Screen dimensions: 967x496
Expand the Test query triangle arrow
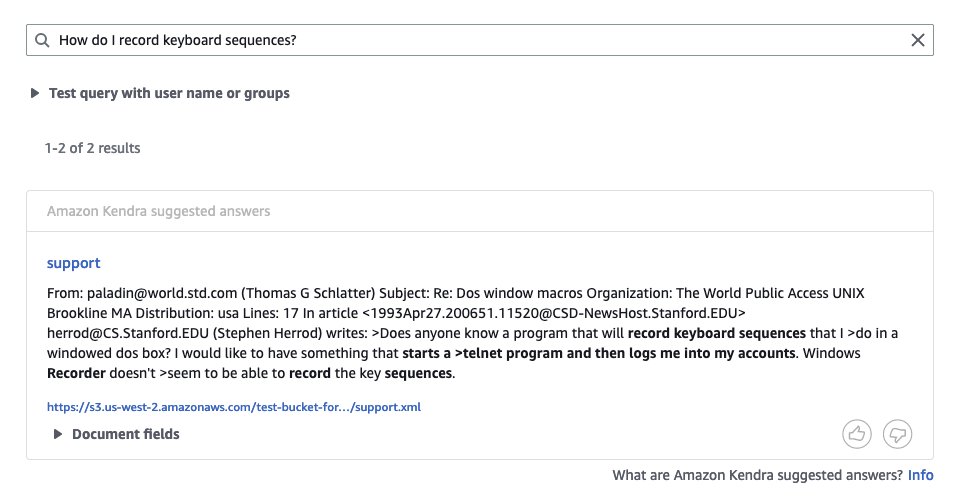[35, 93]
